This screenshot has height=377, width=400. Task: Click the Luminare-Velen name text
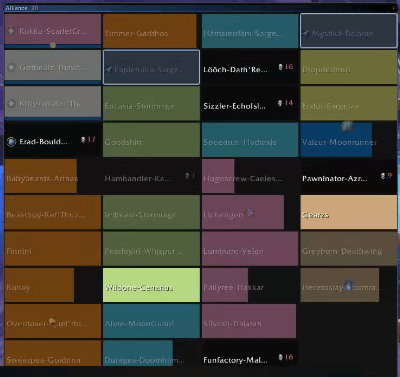tap(233, 251)
